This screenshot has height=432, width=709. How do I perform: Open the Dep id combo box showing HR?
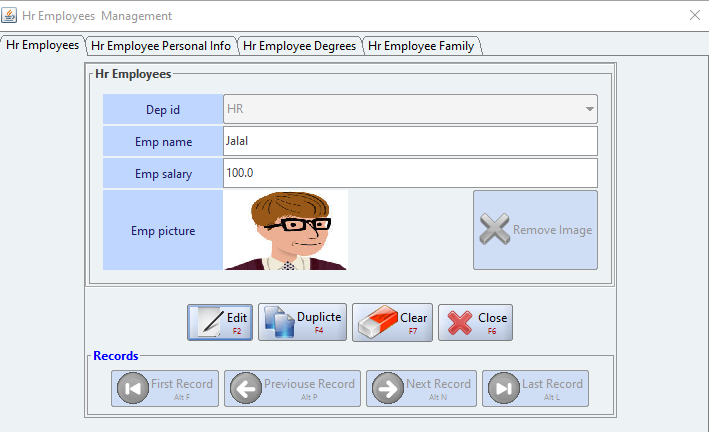pyautogui.click(x=400, y=108)
